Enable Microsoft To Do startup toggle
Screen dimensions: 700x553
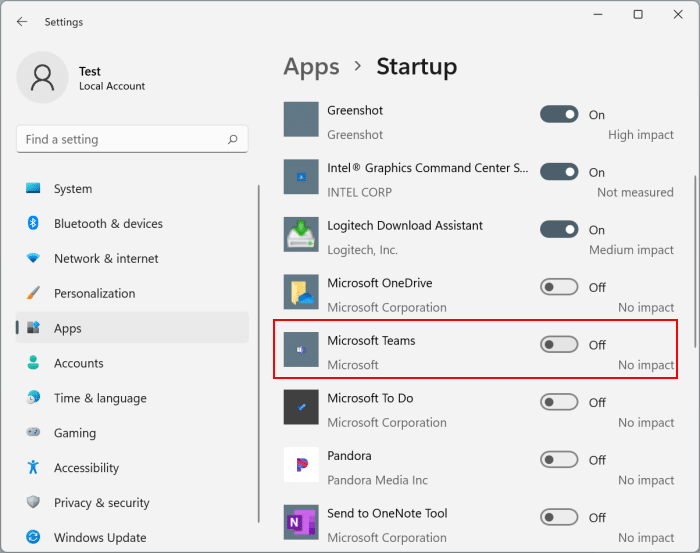tap(559, 402)
